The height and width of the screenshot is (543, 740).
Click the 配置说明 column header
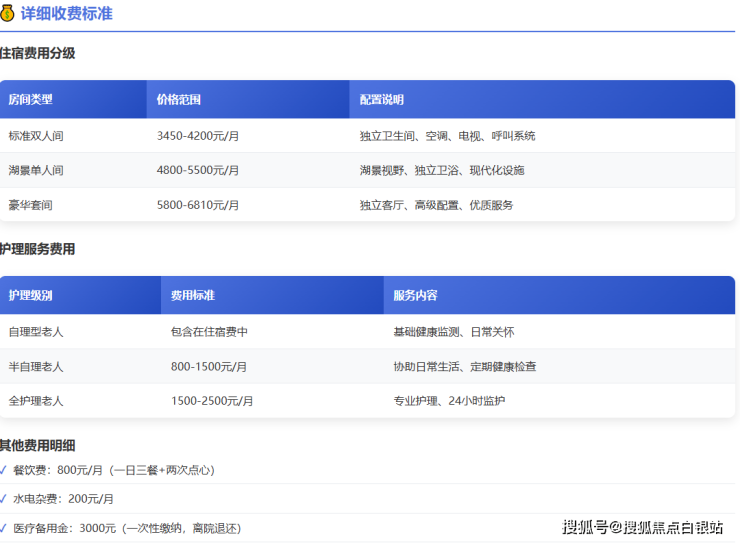(382, 100)
